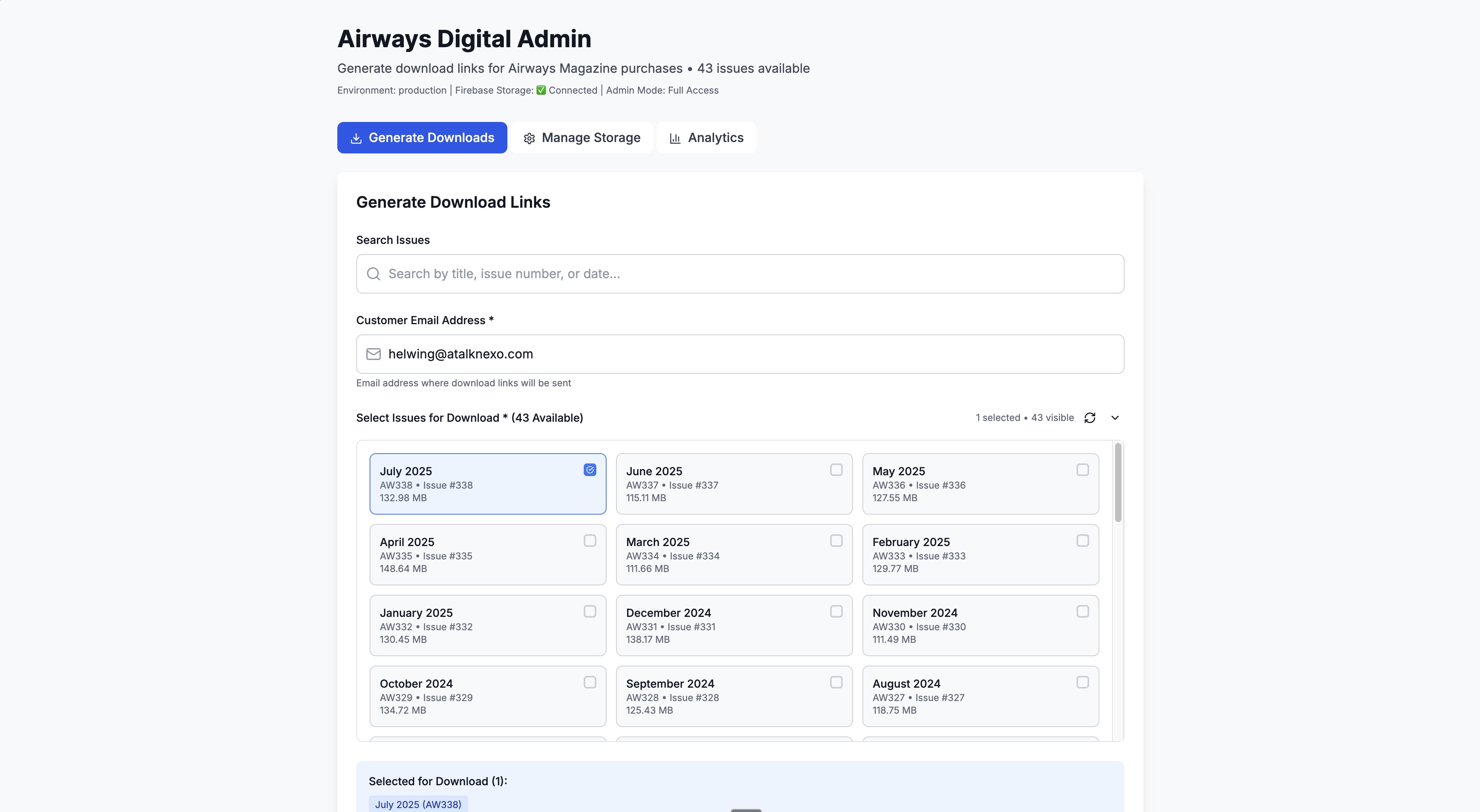Click the envelope icon in email field
The width and height of the screenshot is (1480, 812).
374,354
